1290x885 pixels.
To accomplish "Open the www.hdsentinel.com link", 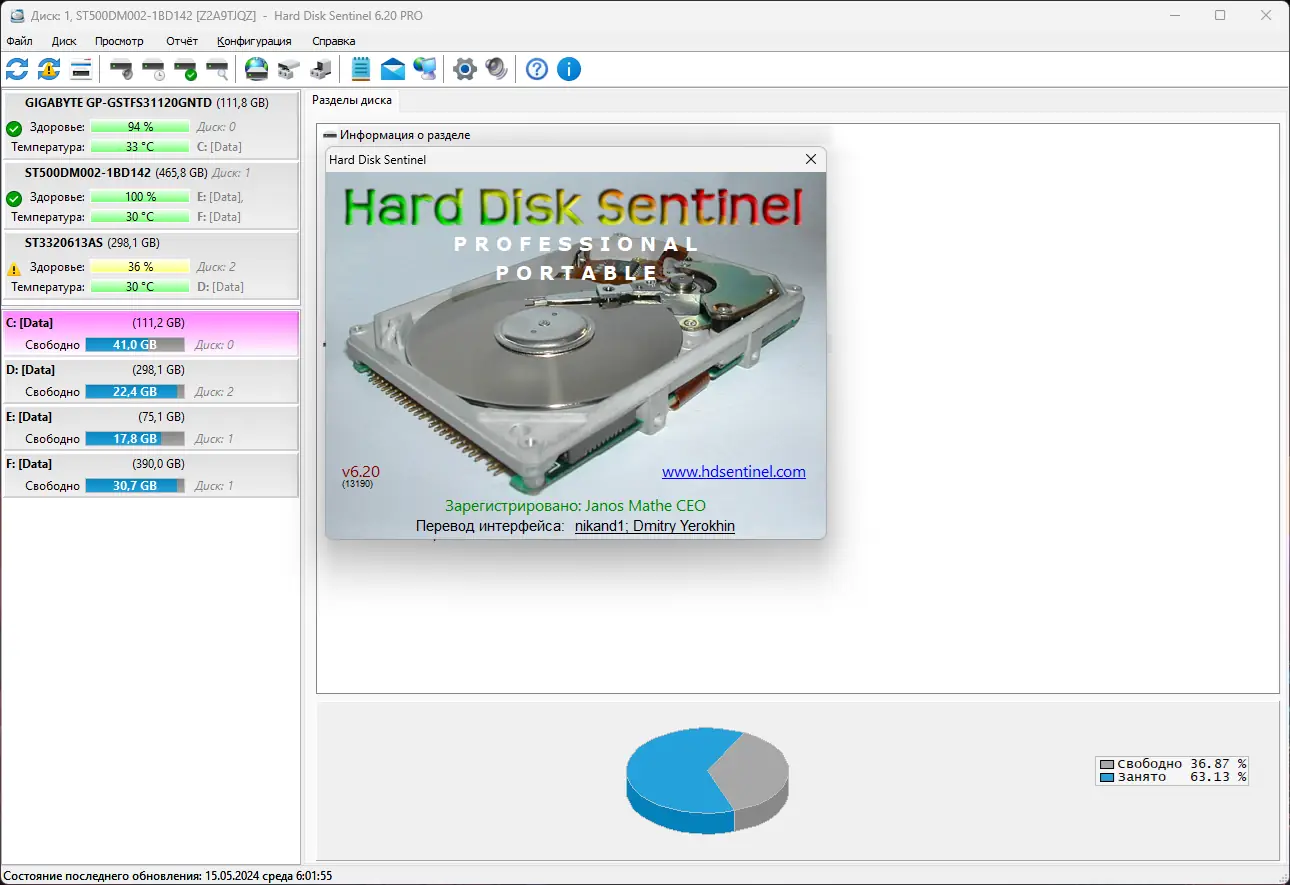I will pyautogui.click(x=734, y=472).
